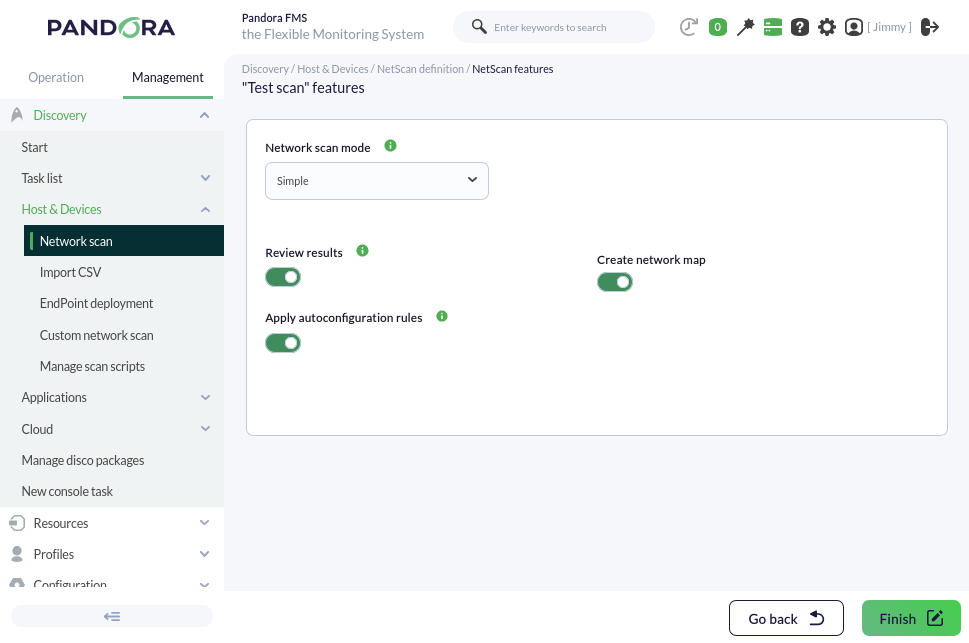Expand the Profiles chevron
Image resolution: width=969 pixels, height=643 pixels.
click(x=205, y=554)
